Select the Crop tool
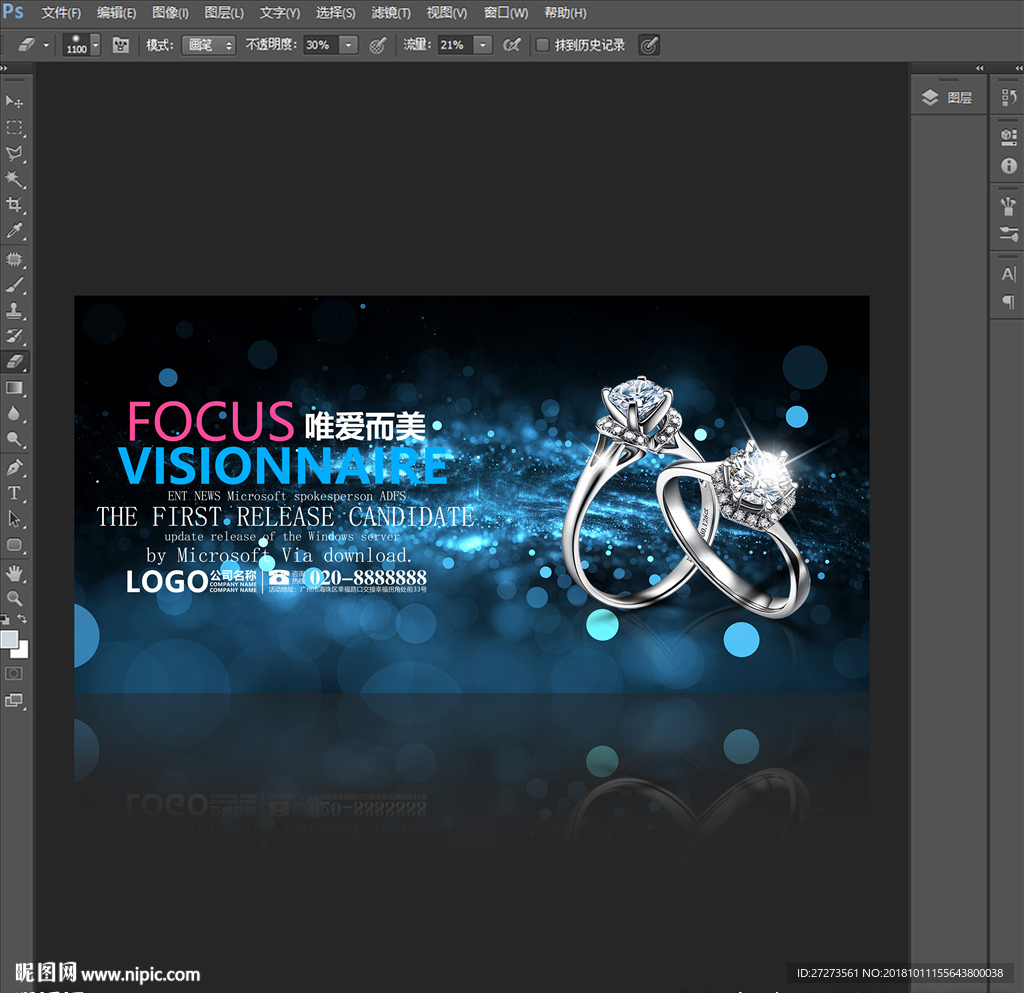This screenshot has width=1024, height=993. pyautogui.click(x=14, y=205)
